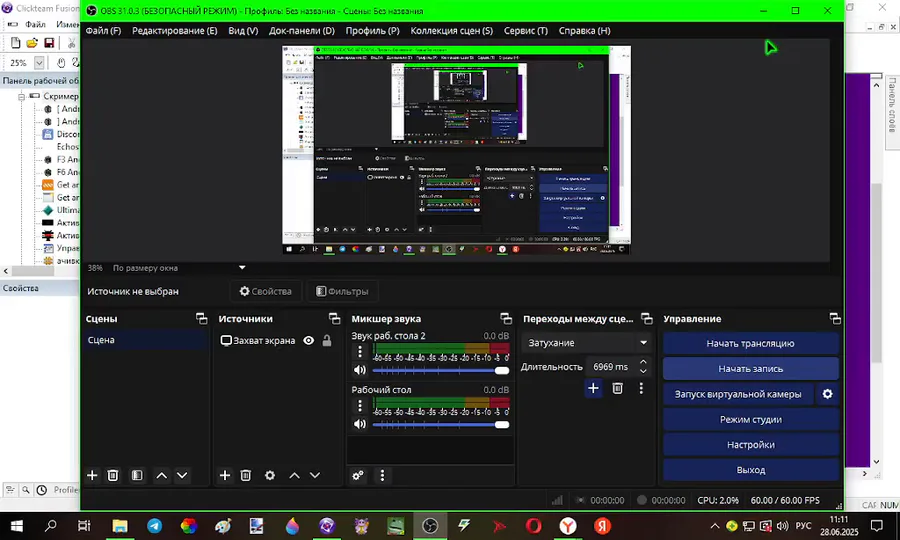The width and height of the screenshot is (900, 540).
Task: Collapse the Скример tree node in Clickteam Fusion
Action: (22, 96)
